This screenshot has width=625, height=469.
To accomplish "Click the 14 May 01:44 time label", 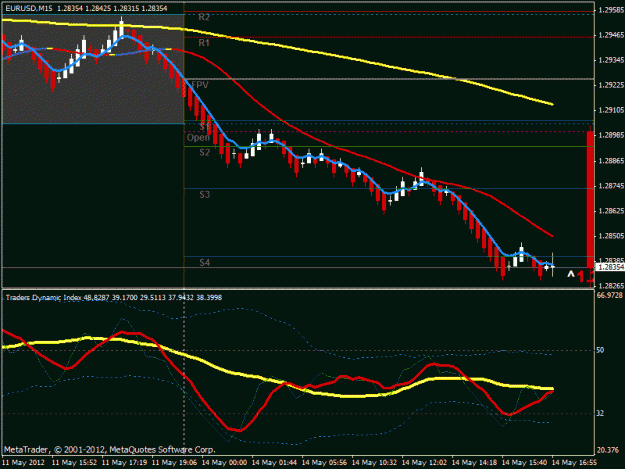I will point(275,463).
